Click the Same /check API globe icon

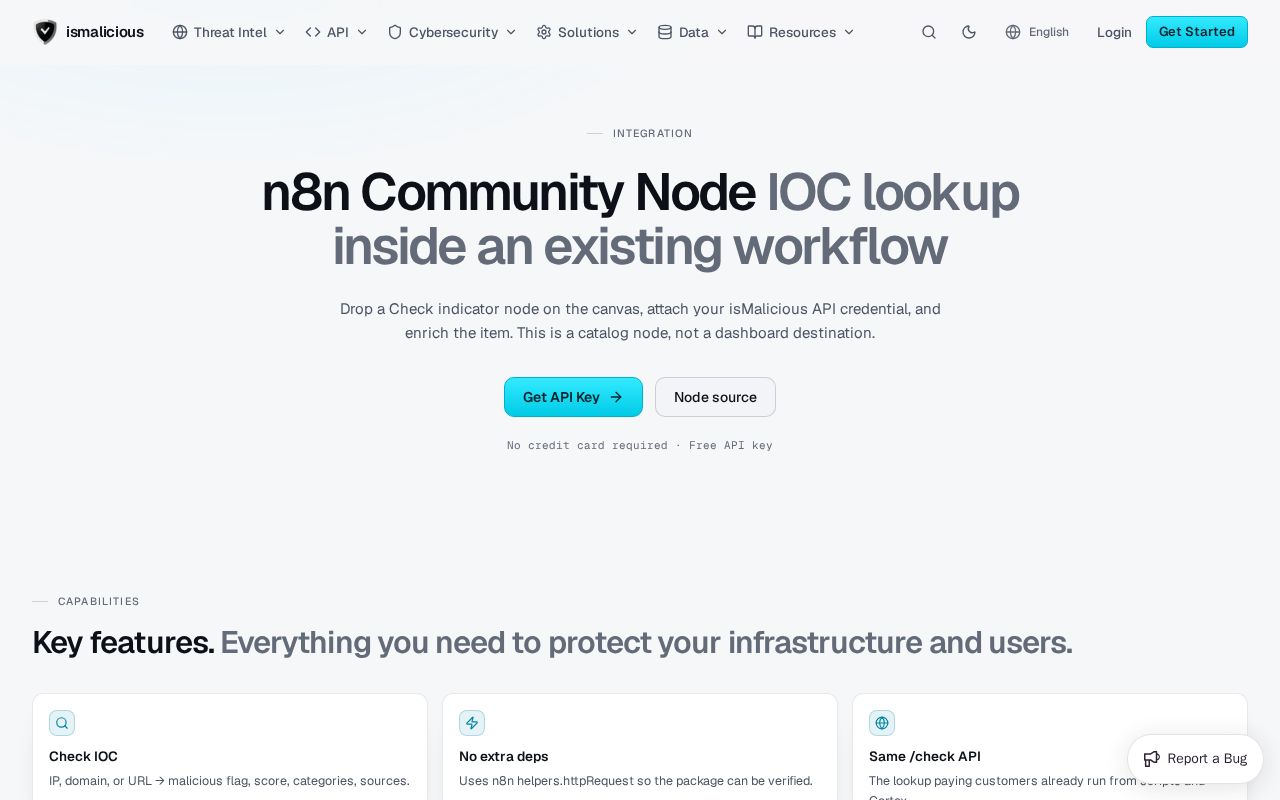882,723
